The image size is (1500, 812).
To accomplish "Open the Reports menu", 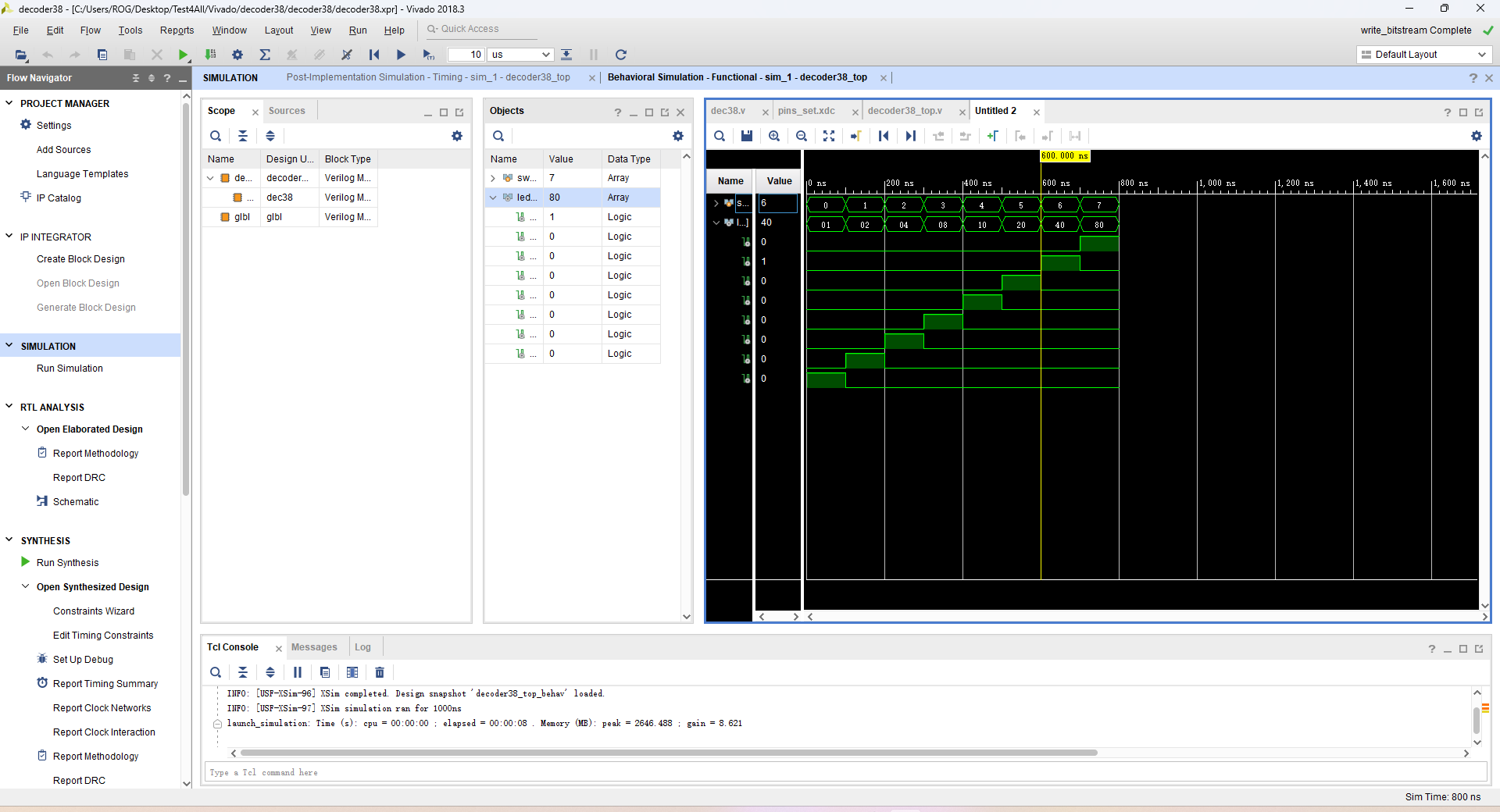I will click(177, 30).
